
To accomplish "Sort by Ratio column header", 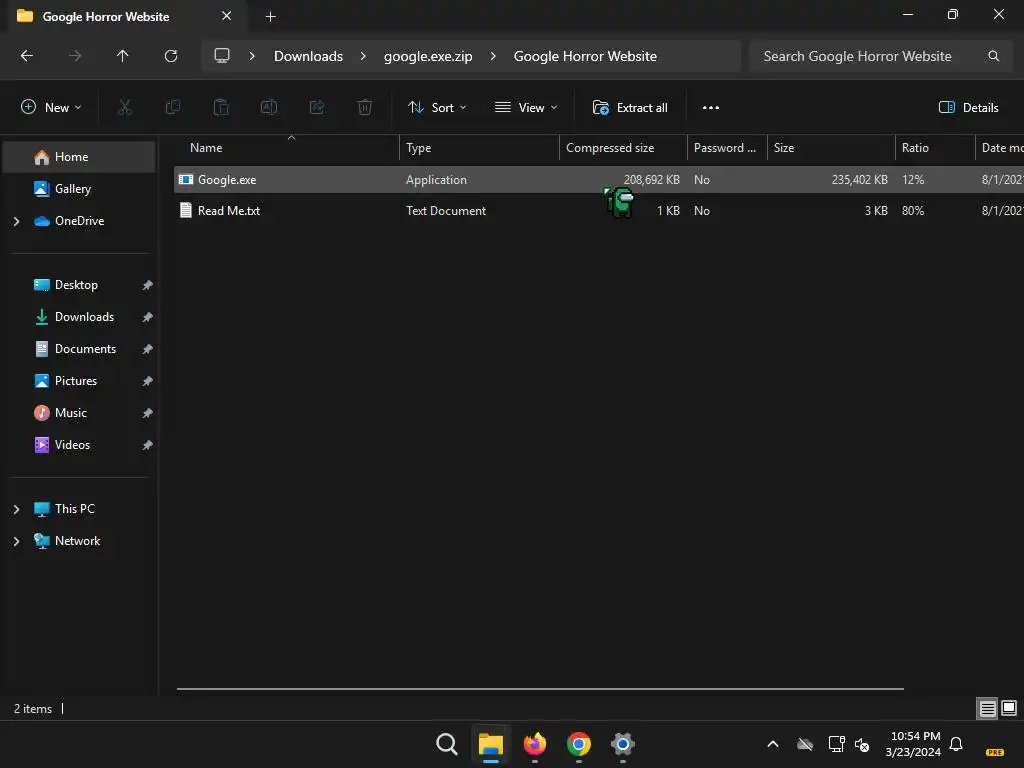I will 935,148.
